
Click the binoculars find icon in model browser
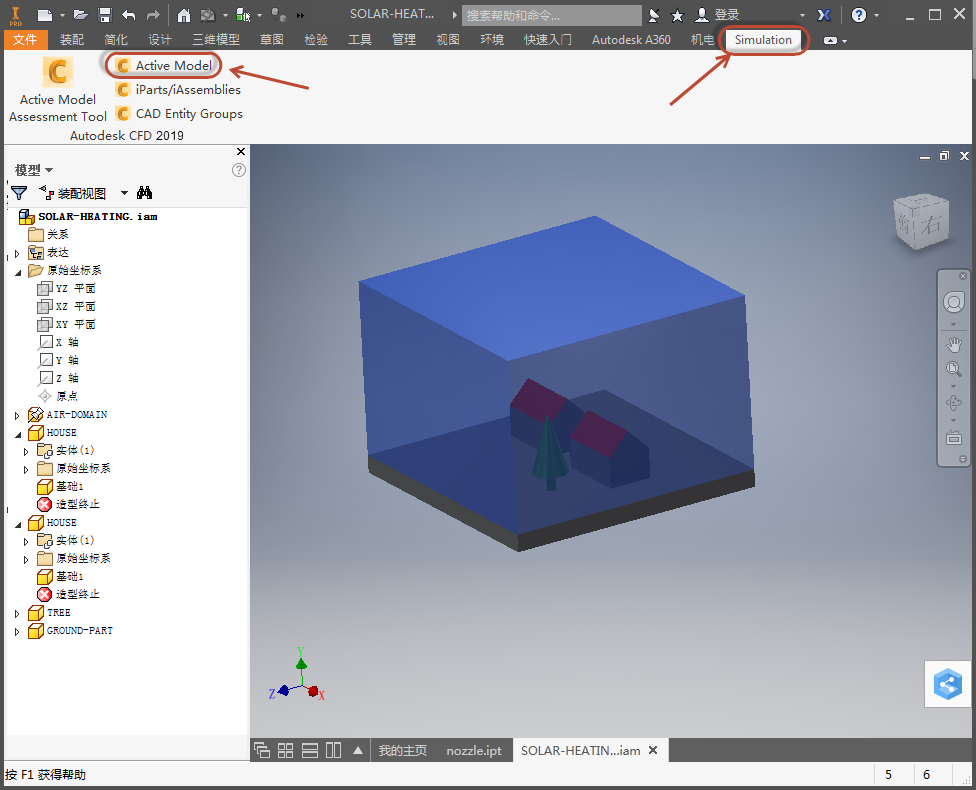(x=144, y=193)
